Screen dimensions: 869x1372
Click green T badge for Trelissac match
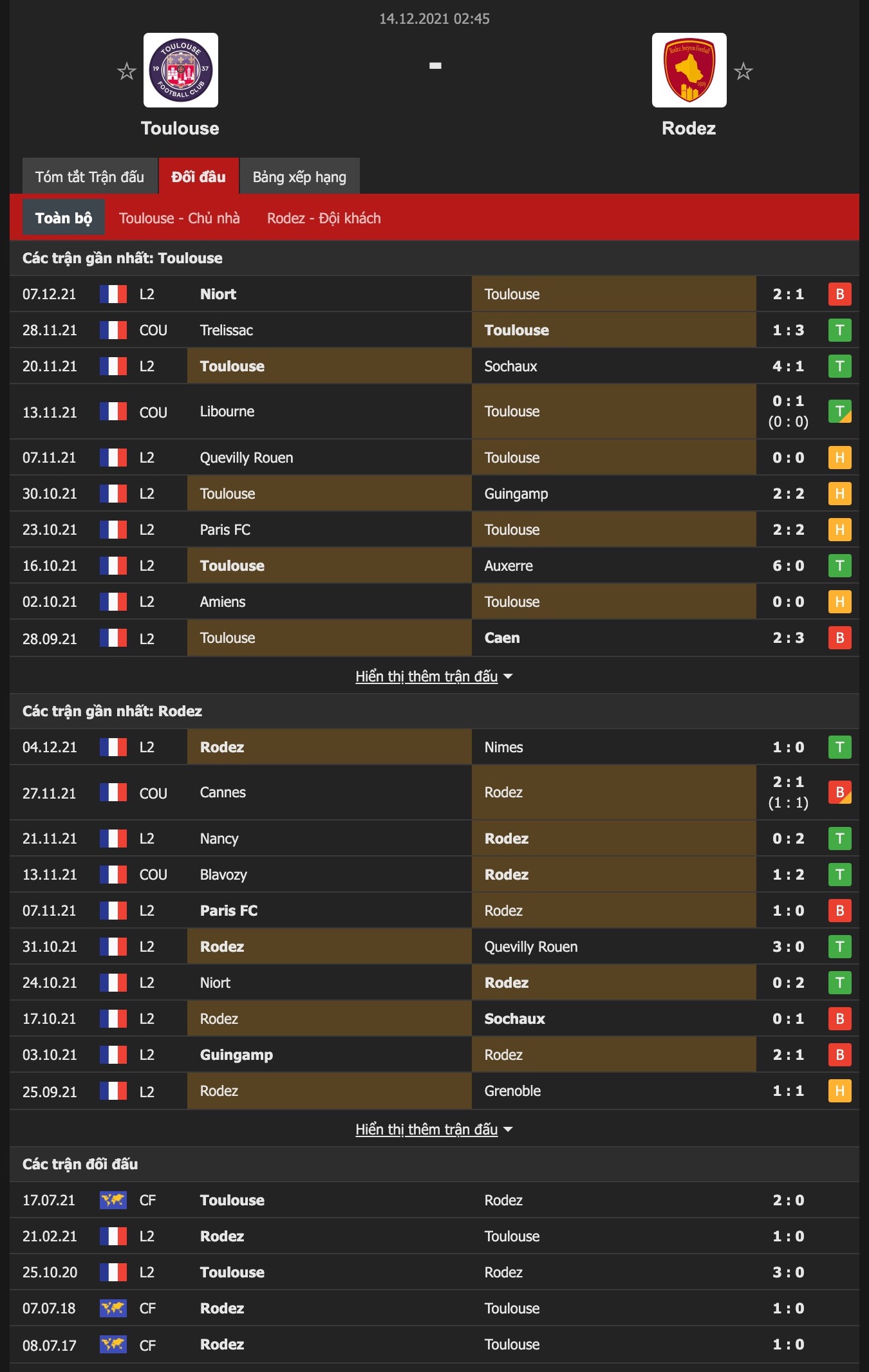point(839,330)
